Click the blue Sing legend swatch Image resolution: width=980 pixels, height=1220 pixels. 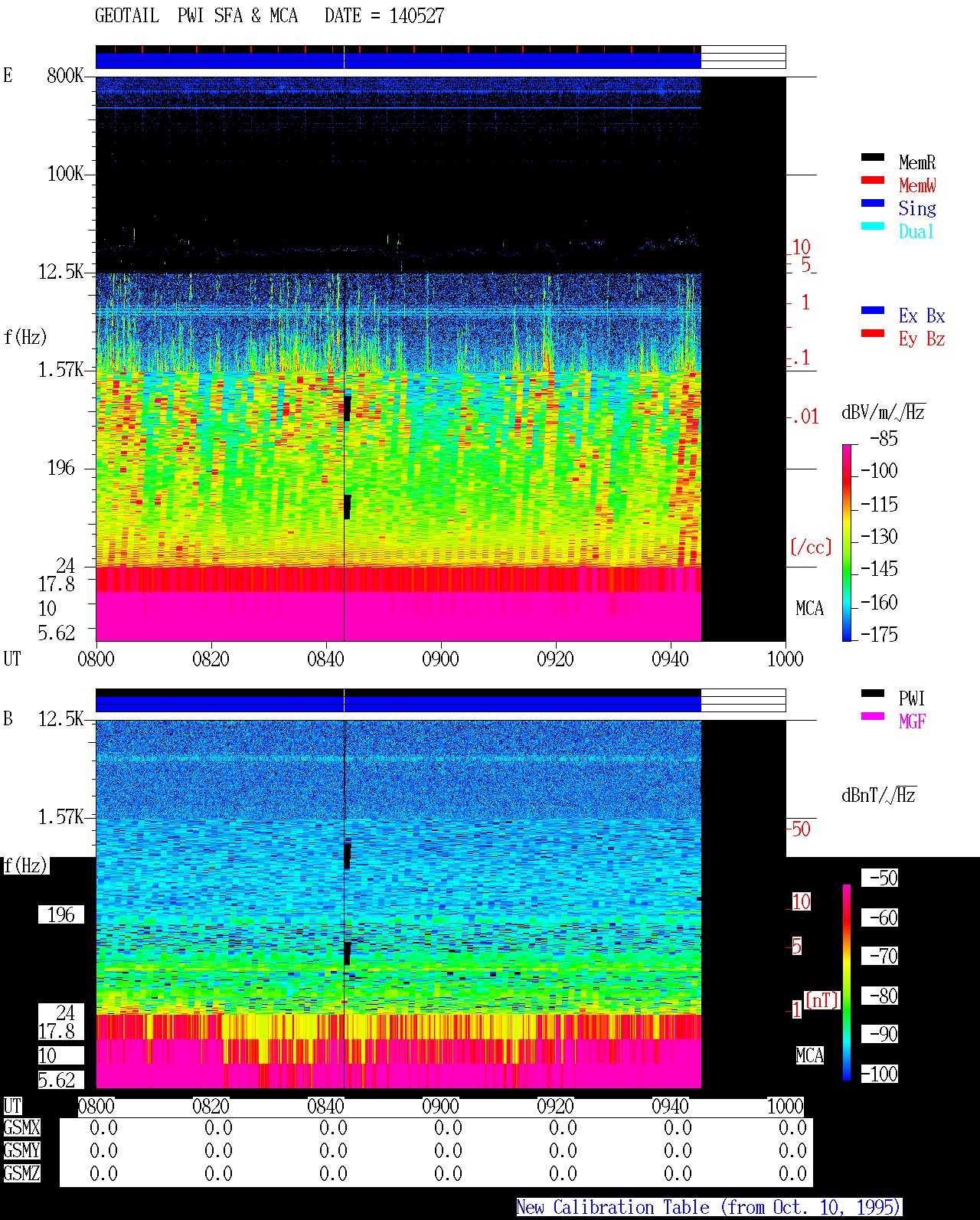pos(873,204)
